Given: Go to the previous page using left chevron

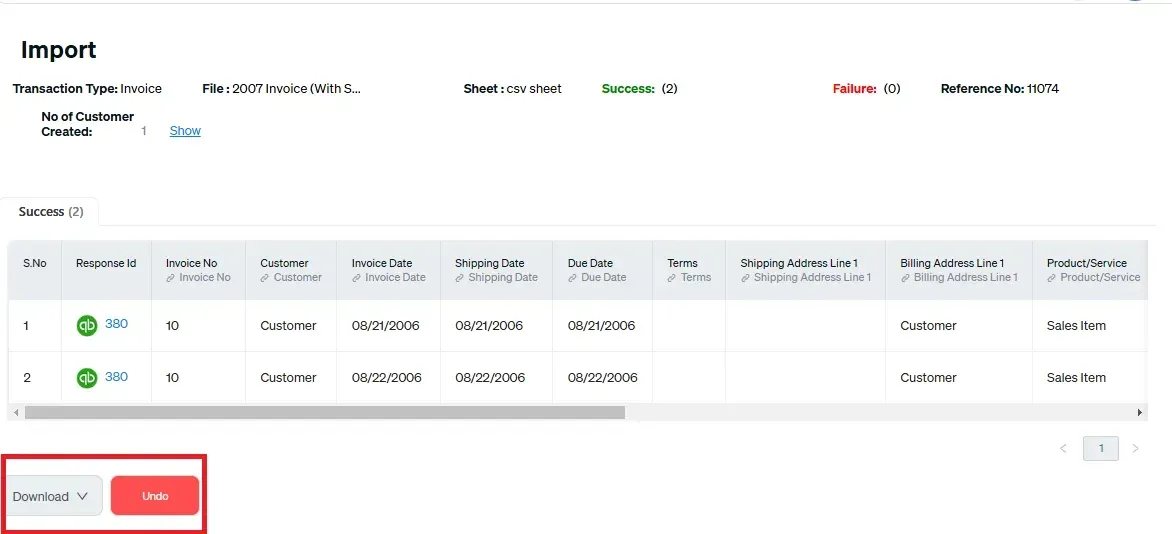Looking at the screenshot, I should click(x=1063, y=449).
